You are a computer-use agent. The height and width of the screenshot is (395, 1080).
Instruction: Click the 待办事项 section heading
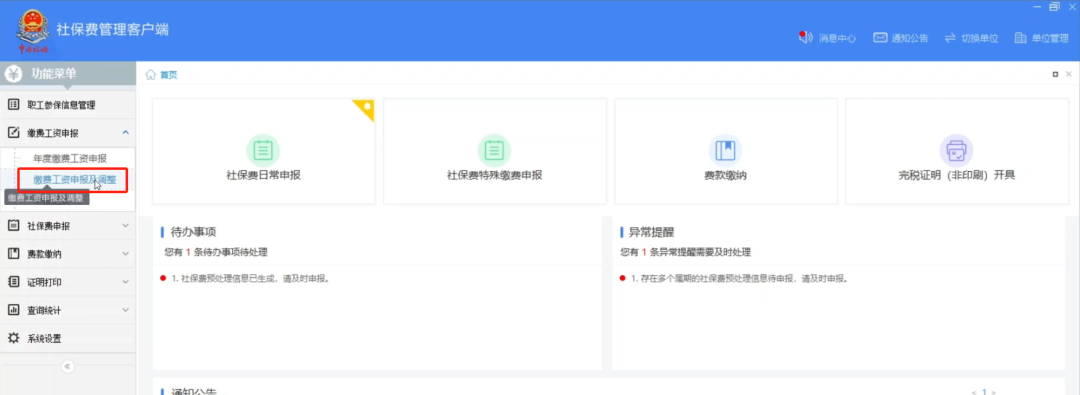click(x=194, y=232)
